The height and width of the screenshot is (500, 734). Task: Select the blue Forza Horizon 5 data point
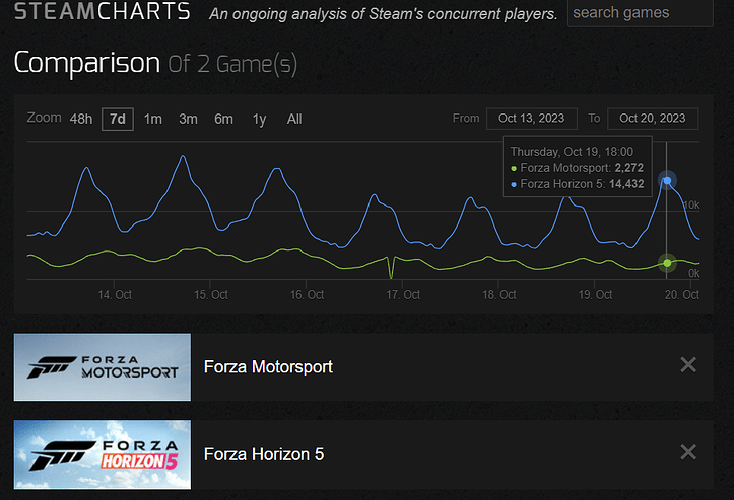click(667, 181)
